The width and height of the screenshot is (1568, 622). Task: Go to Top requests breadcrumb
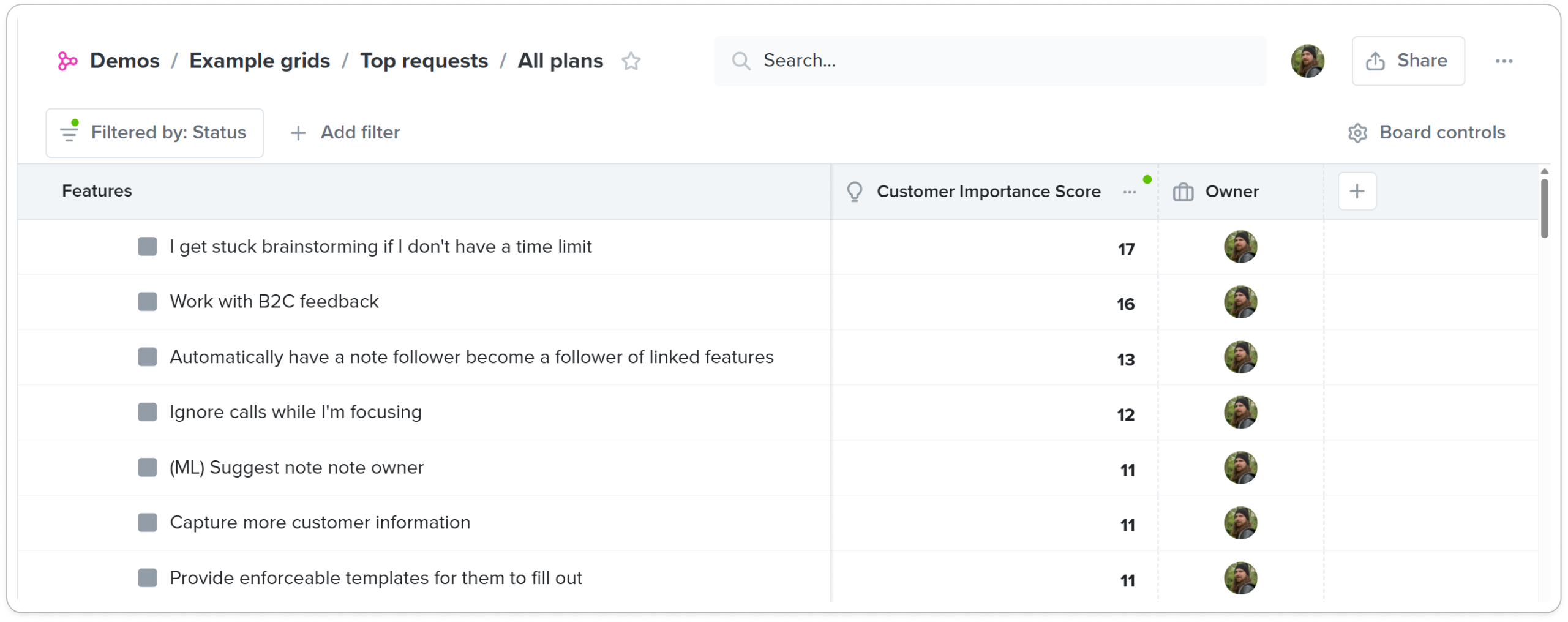[x=424, y=61]
